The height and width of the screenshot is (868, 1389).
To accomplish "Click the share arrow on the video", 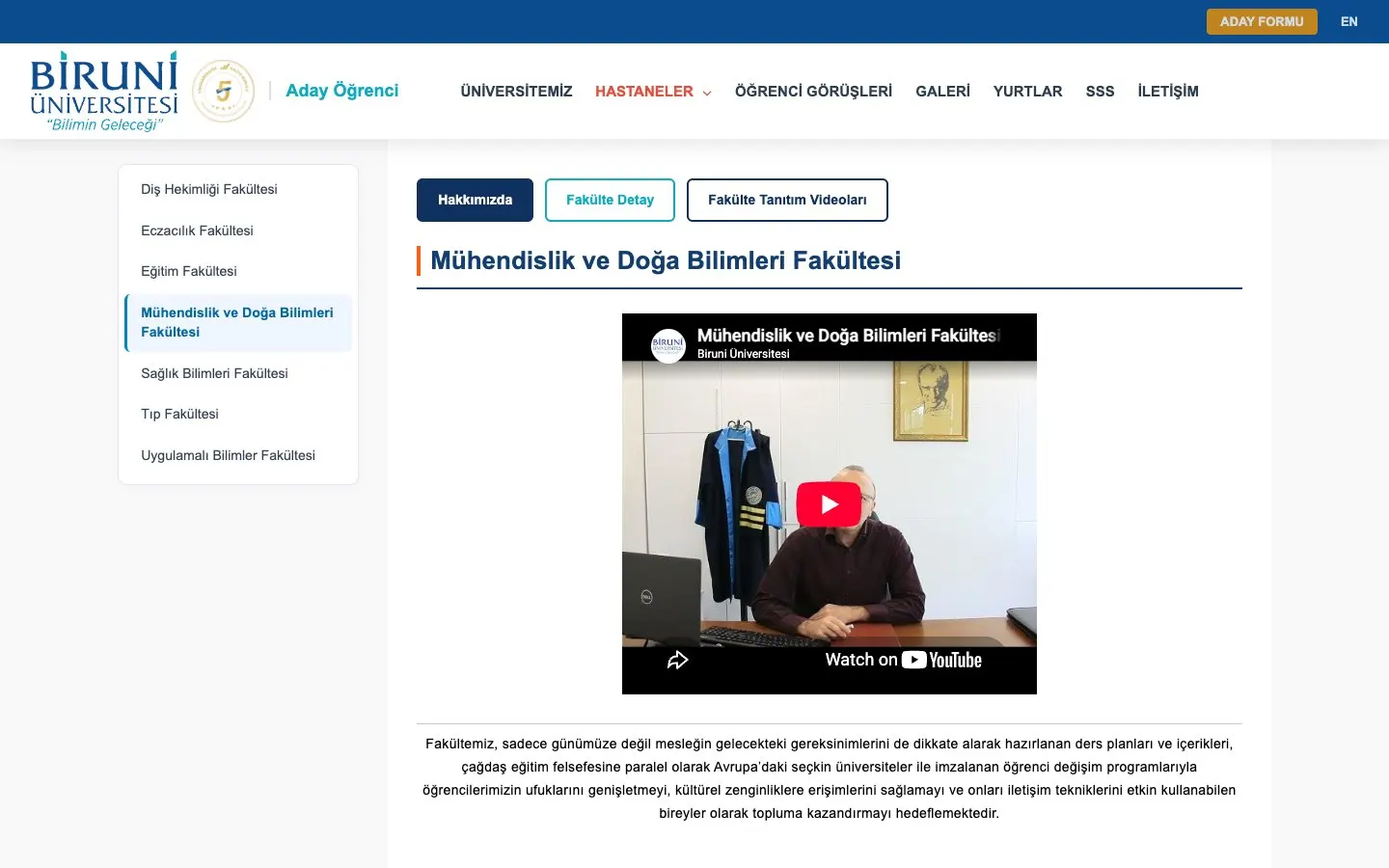I will point(678,660).
